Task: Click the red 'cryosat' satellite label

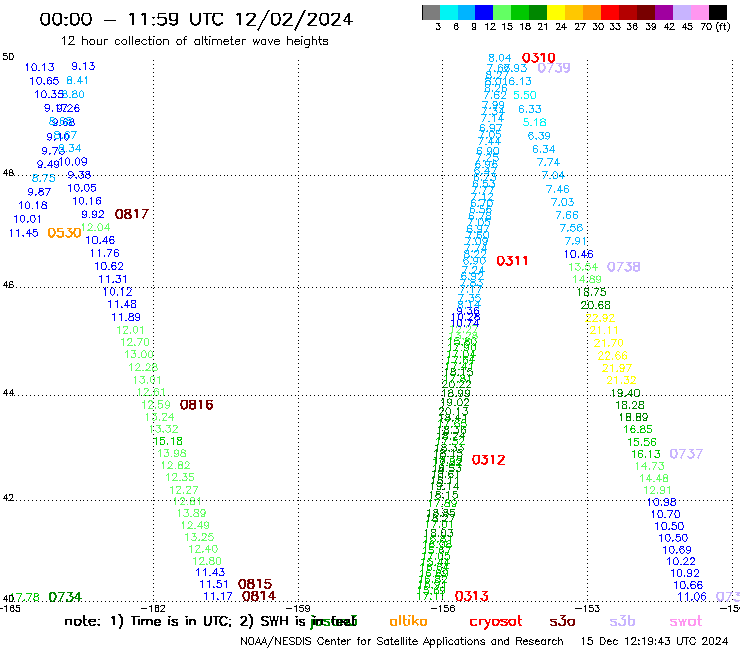Action: click(496, 622)
